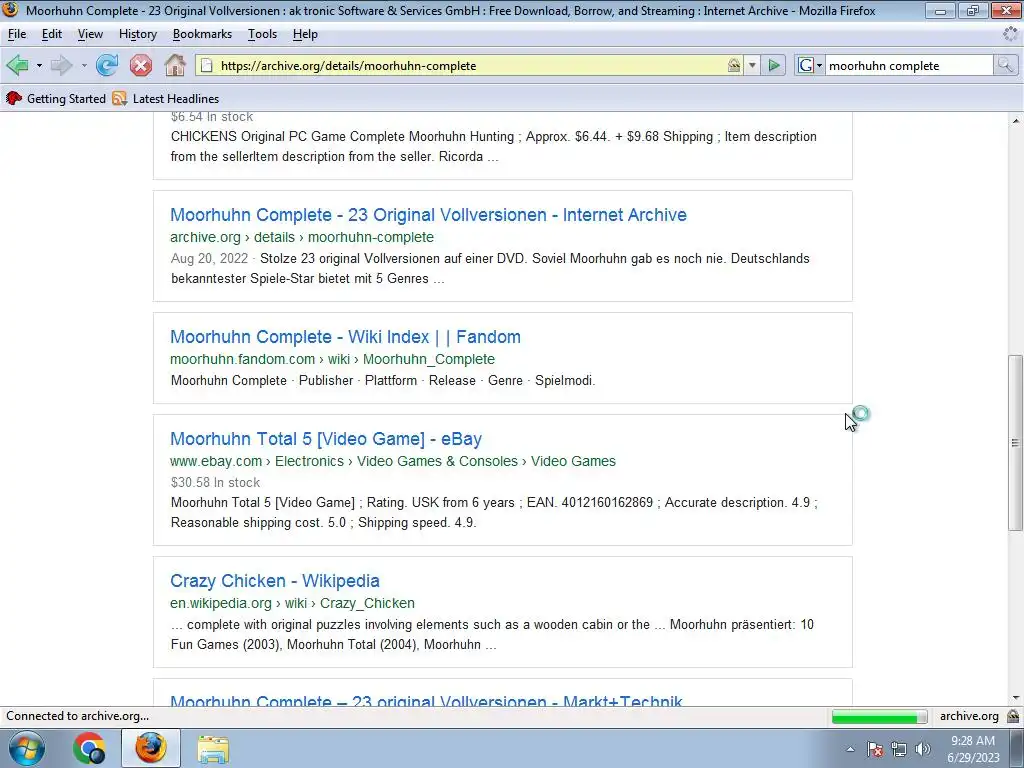Open Moorhuhn Complete Internet Archive result
The height and width of the screenshot is (768, 1024).
[x=428, y=215]
